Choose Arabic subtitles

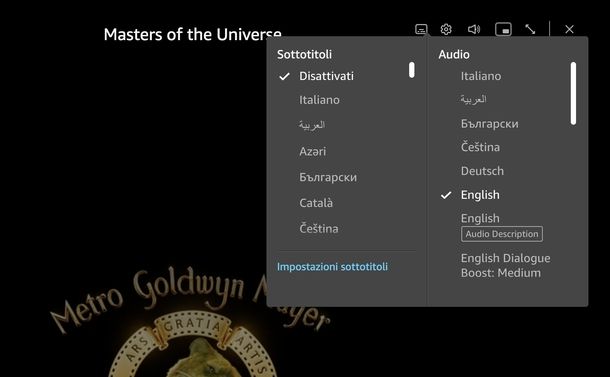point(312,125)
